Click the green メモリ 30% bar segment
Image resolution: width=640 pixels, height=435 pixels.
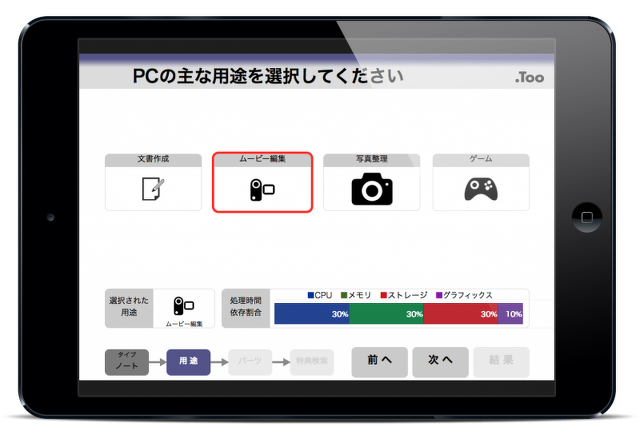coord(387,314)
